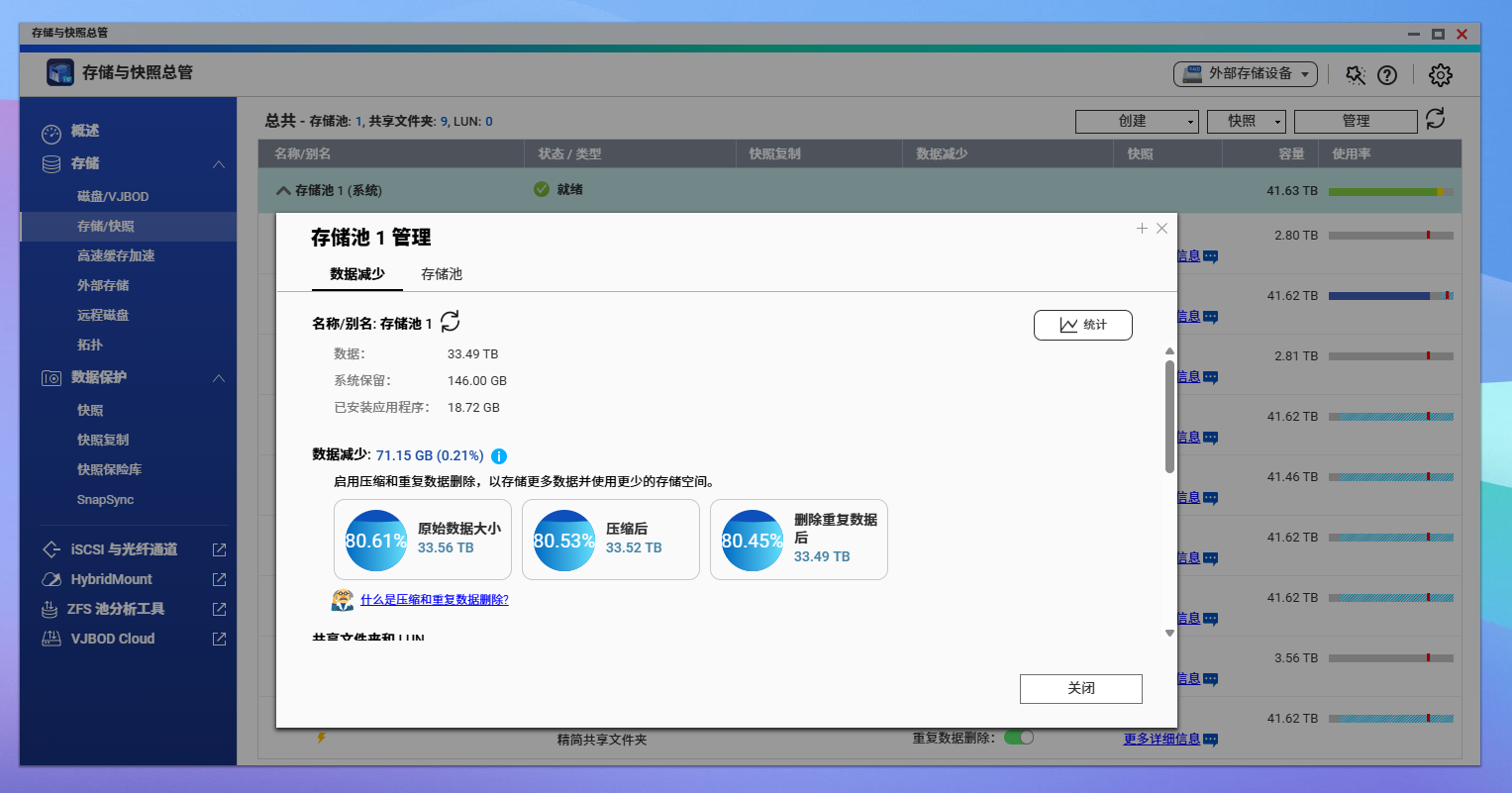Select the 数据减少 tab
Image resolution: width=1512 pixels, height=793 pixels.
pos(356,274)
